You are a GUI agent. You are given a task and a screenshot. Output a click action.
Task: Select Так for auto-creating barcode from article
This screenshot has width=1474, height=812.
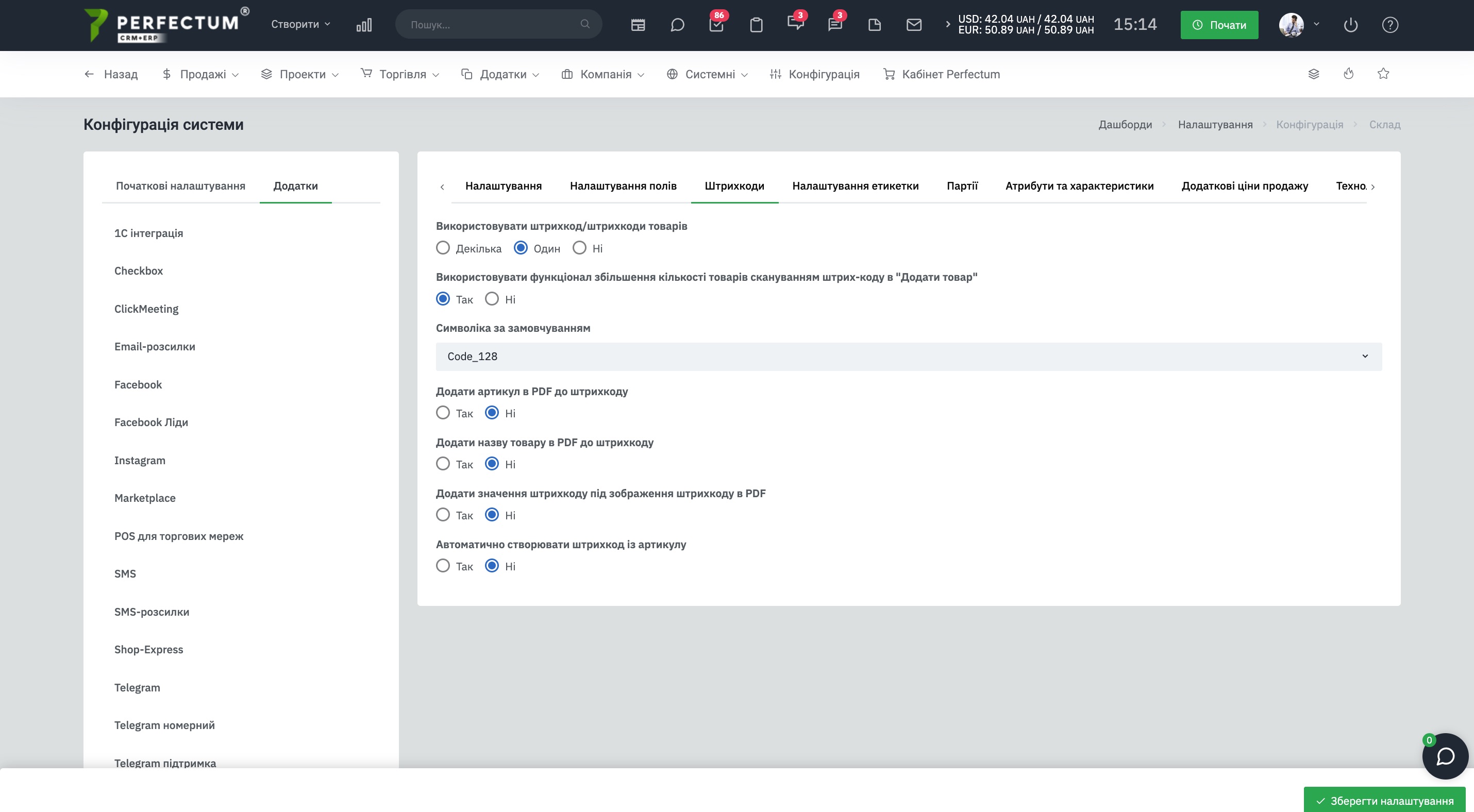(x=443, y=566)
